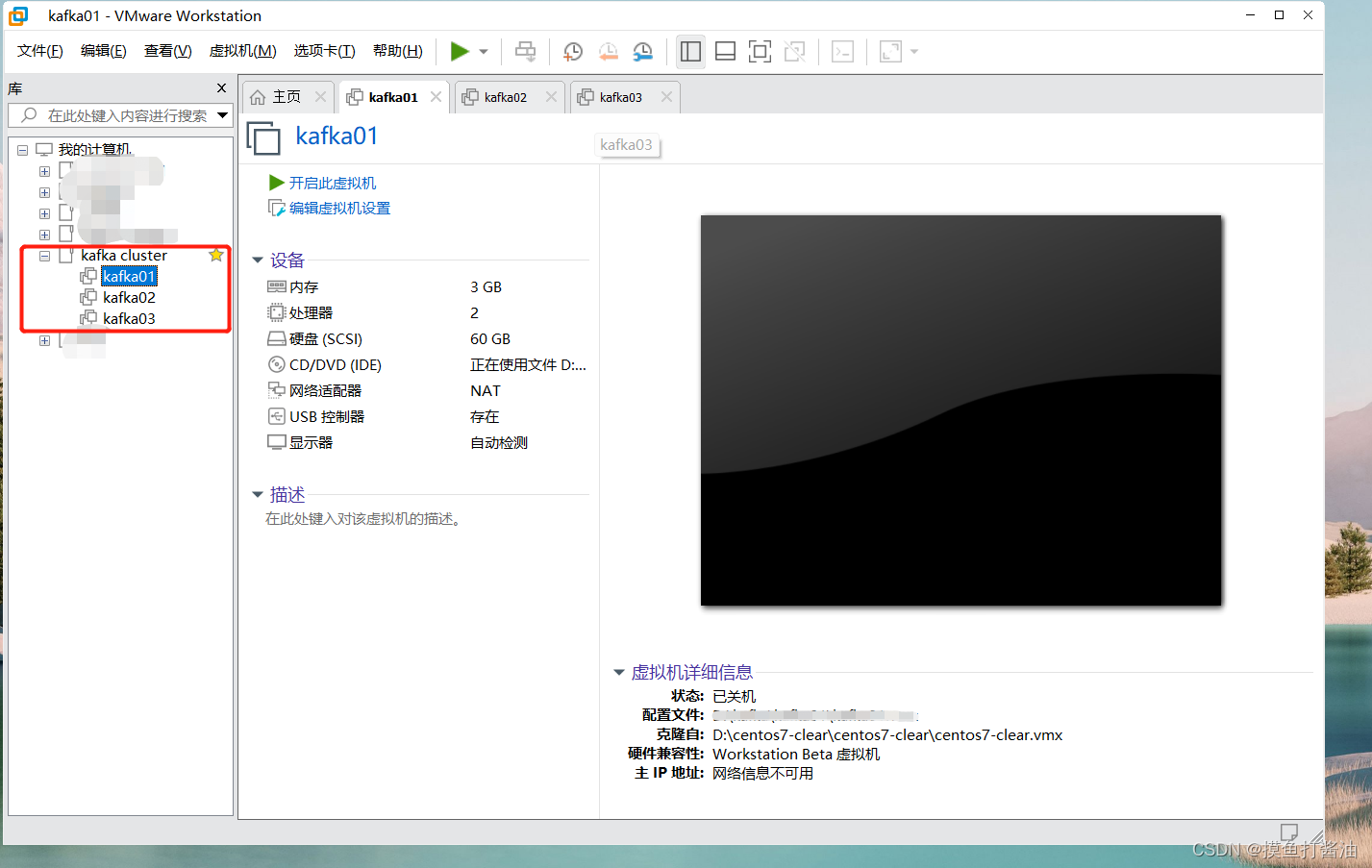
Task: Click the message log icon in status bar
Action: (1289, 832)
